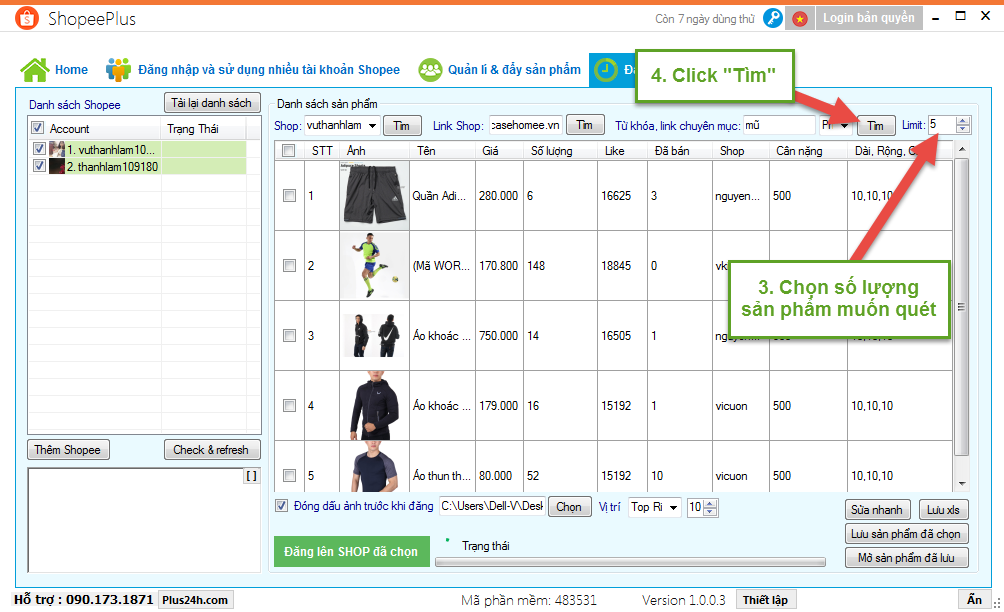
Task: Click the Check & refresh button
Action: [212, 450]
